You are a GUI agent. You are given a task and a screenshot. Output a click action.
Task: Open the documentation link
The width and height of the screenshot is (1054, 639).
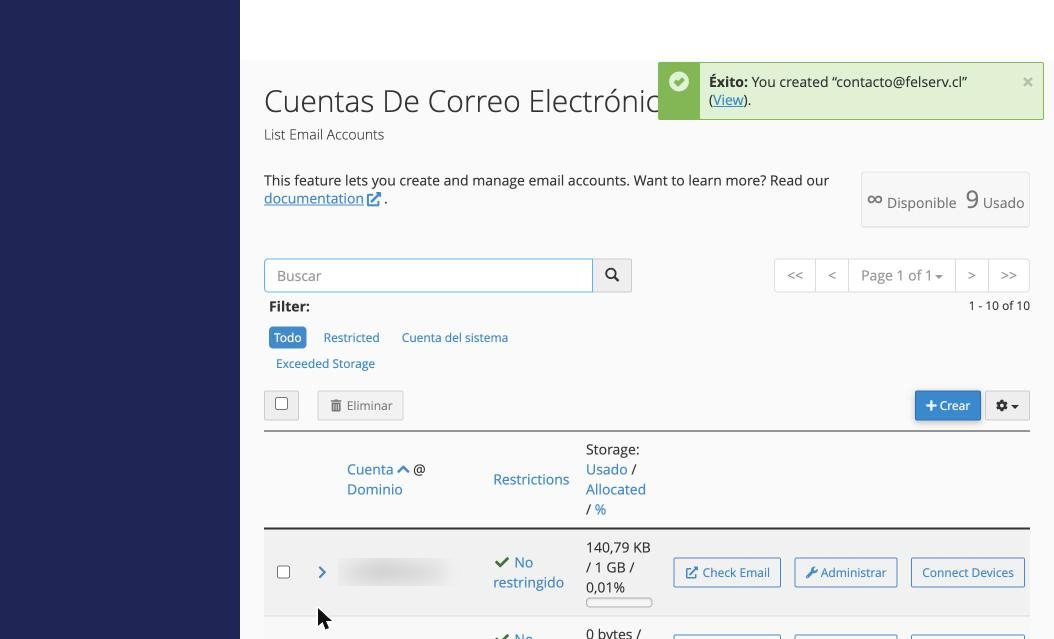tap(313, 199)
